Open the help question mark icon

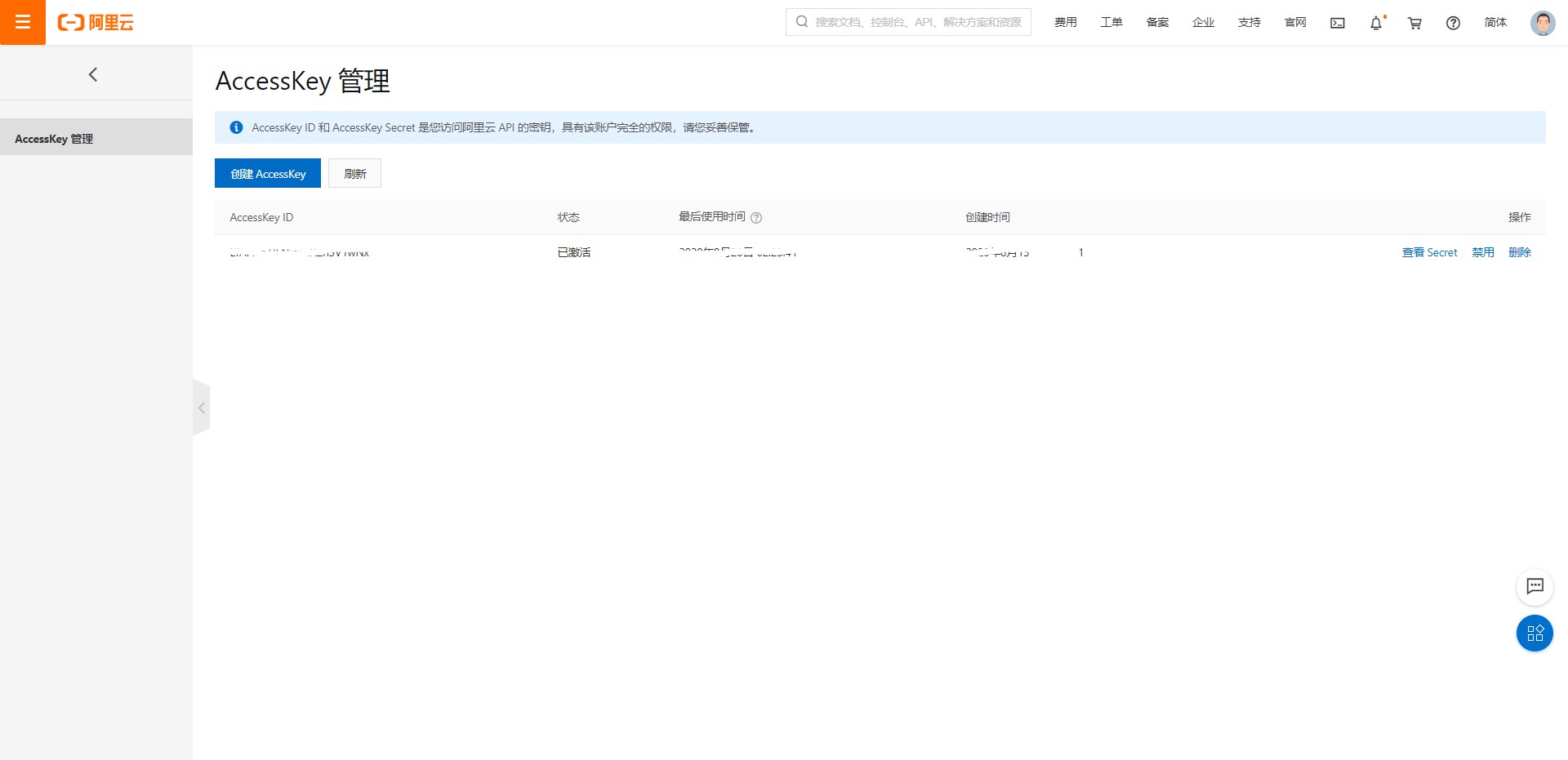tap(1453, 23)
